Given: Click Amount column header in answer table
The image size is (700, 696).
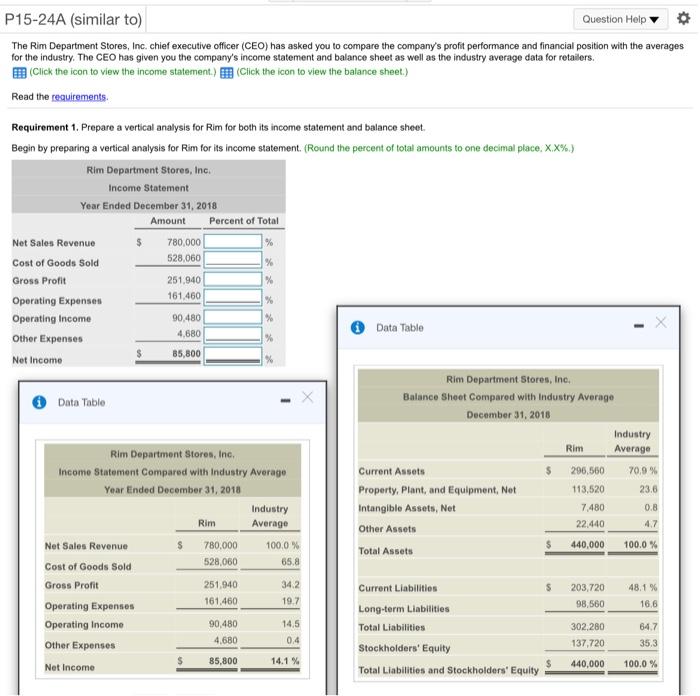Looking at the screenshot, I should (168, 221).
